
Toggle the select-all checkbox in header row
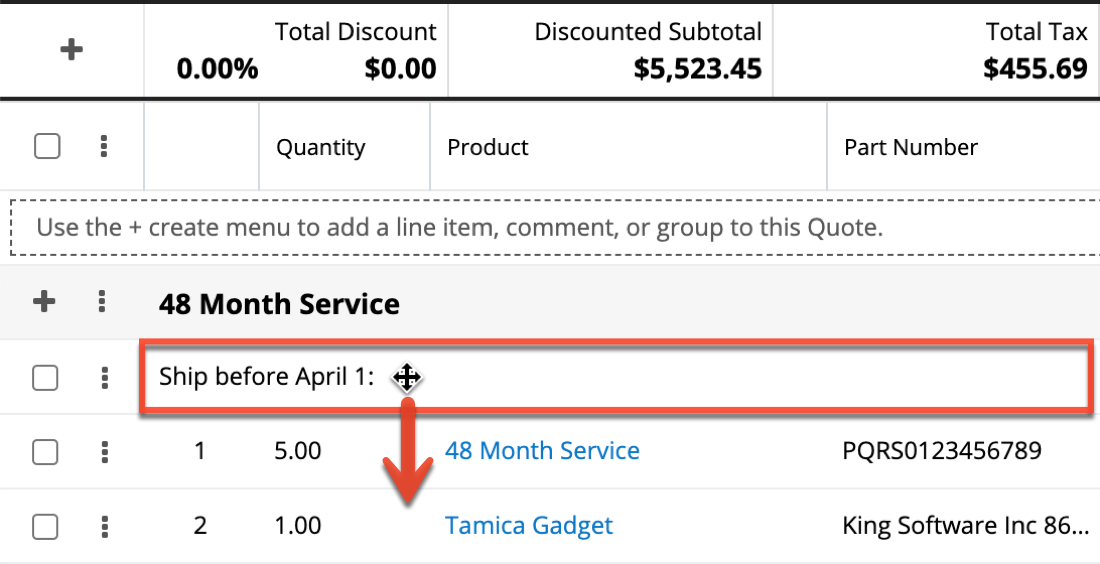(x=47, y=147)
